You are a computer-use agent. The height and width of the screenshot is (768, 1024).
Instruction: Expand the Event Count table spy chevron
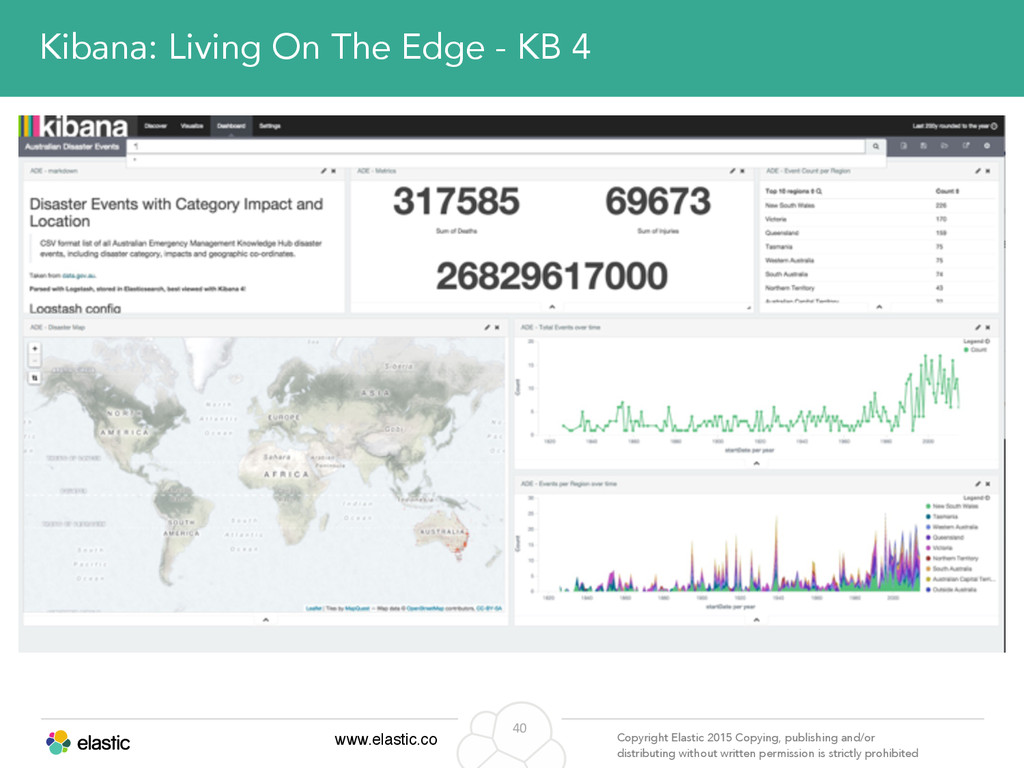[x=879, y=307]
